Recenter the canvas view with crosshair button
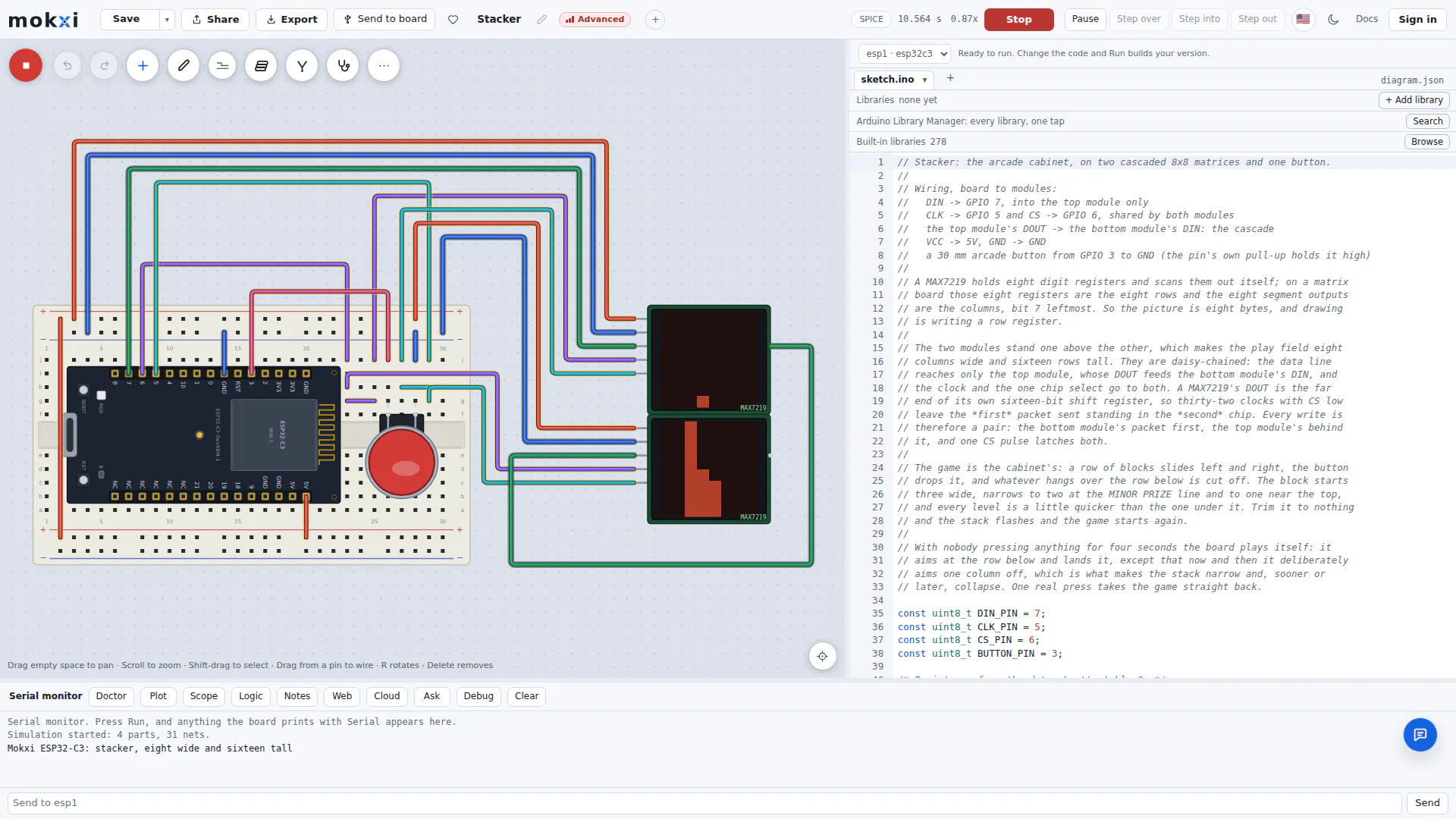The width and height of the screenshot is (1456, 819). [822, 656]
